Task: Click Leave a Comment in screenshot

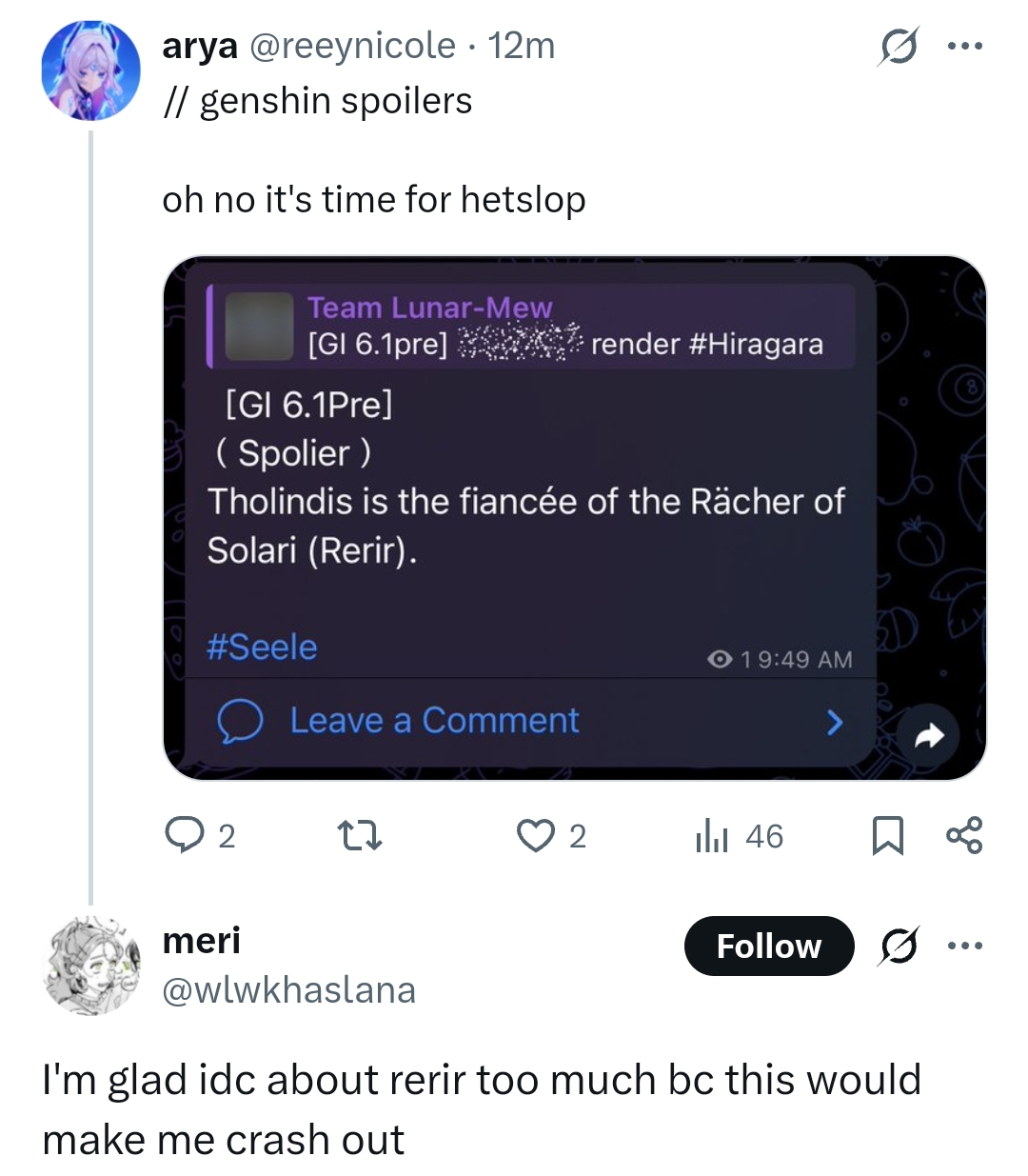Action: pos(434,721)
